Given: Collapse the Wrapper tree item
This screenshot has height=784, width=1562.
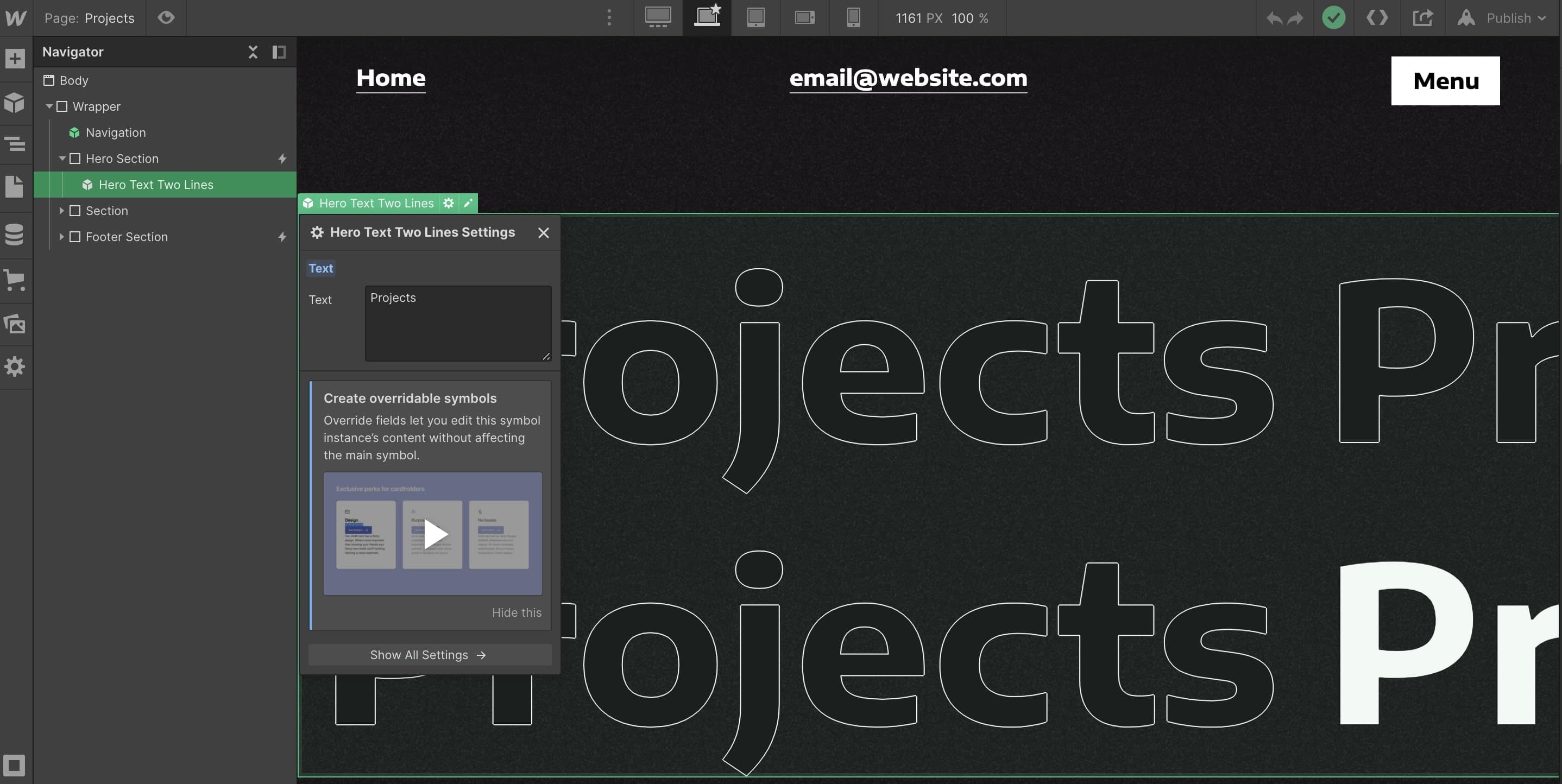Looking at the screenshot, I should tap(49, 107).
